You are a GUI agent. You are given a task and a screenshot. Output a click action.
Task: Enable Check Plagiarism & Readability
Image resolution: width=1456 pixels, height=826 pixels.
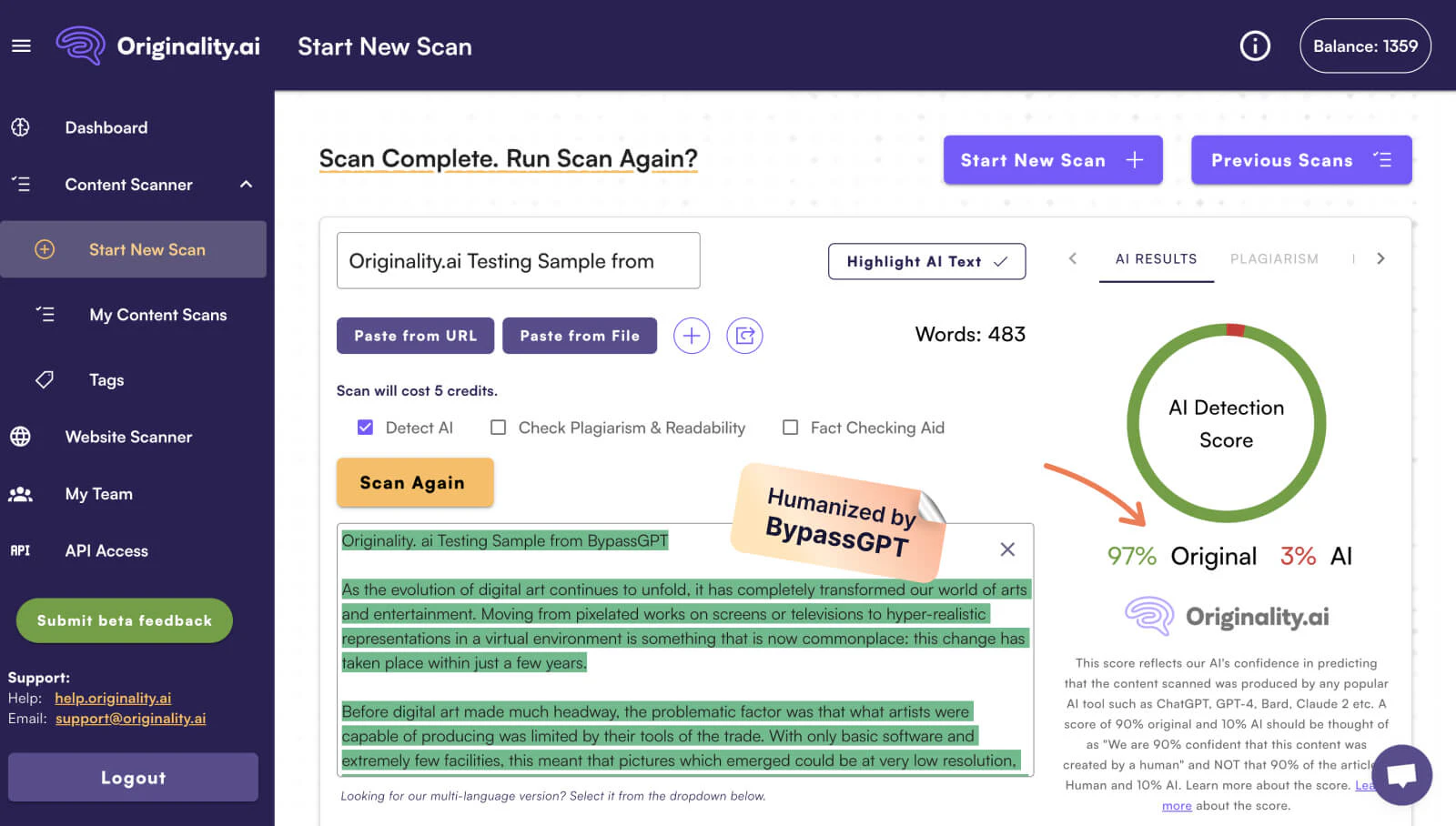coord(498,427)
